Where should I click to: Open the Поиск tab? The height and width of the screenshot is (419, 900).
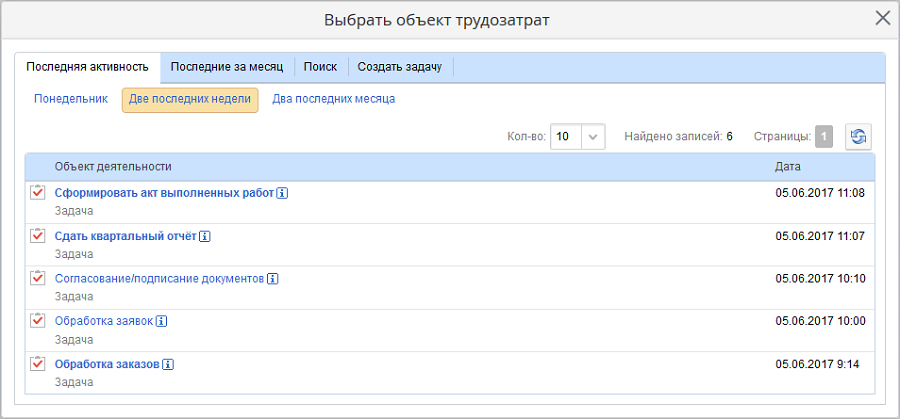(x=320, y=67)
